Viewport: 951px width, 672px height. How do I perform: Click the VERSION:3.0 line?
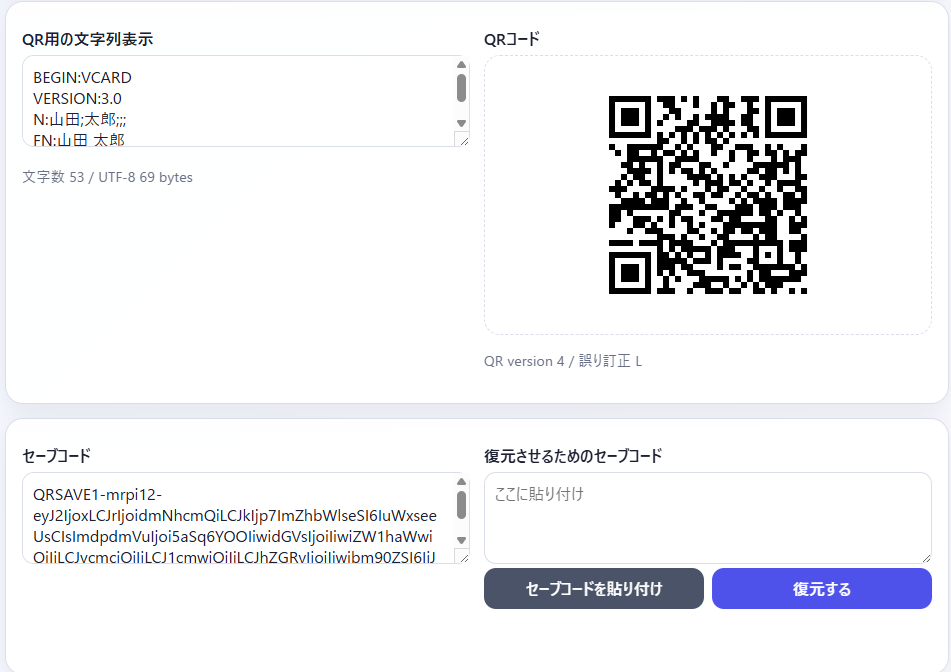(78, 98)
